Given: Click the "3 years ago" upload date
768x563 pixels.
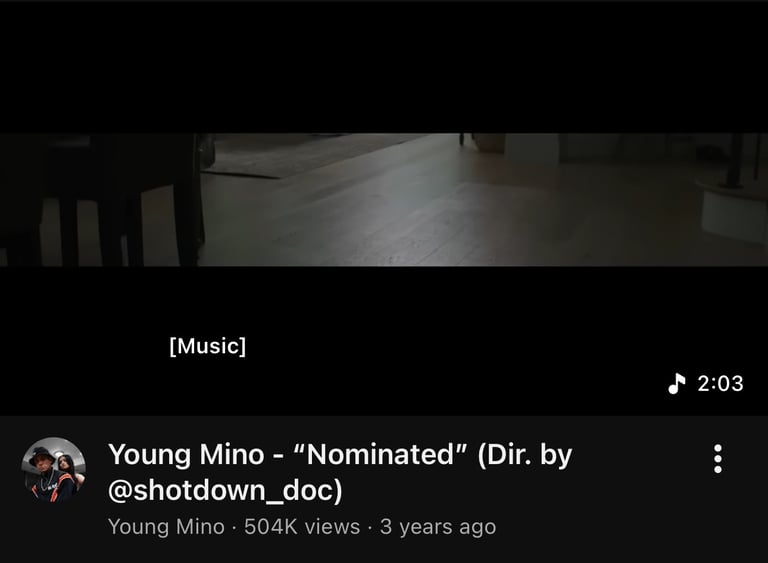Looking at the screenshot, I should click(438, 527).
